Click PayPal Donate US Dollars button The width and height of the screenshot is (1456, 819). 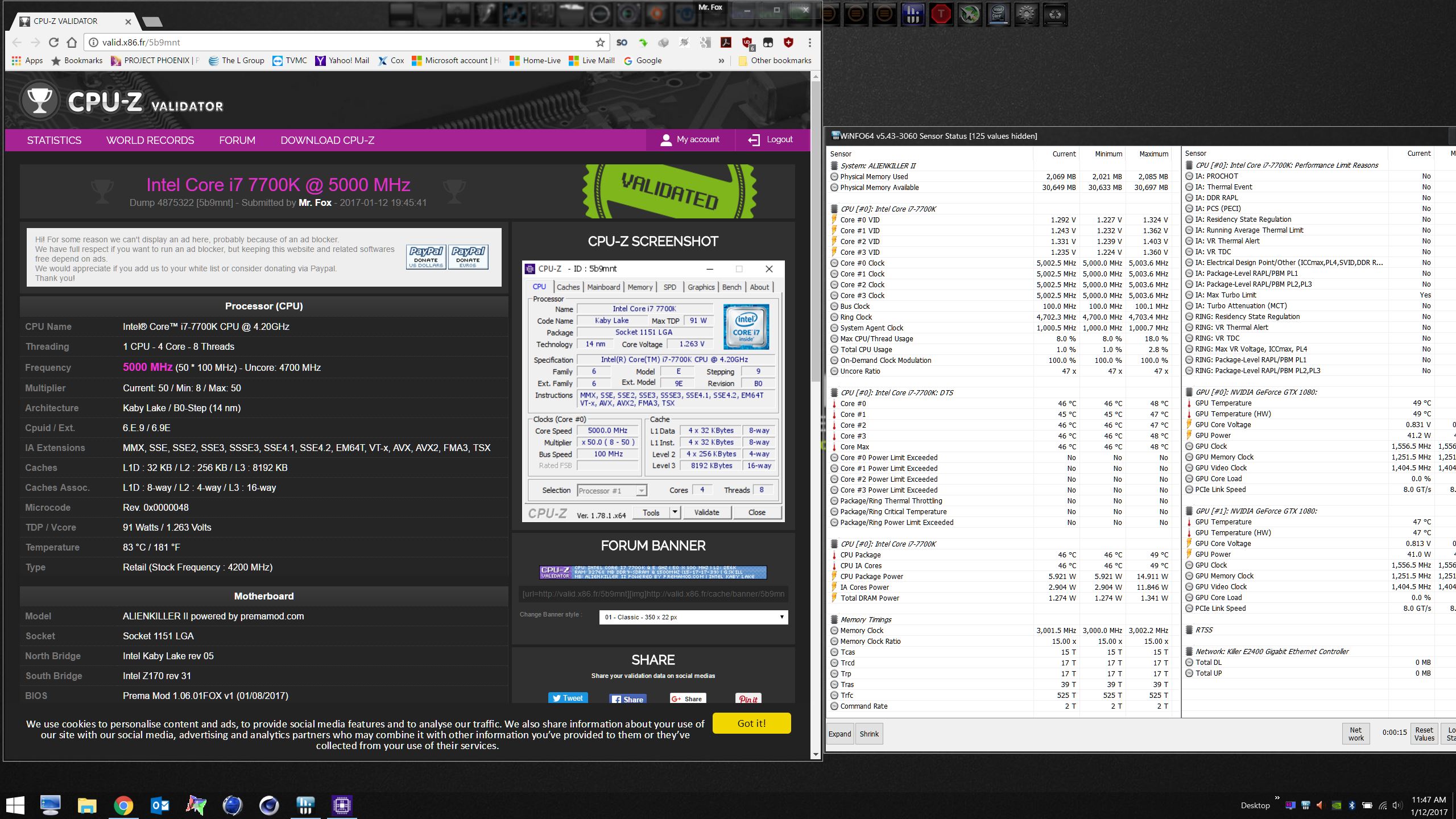(426, 257)
